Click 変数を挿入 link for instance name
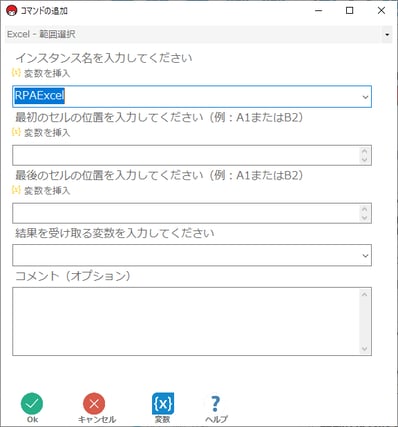 pyautogui.click(x=47, y=73)
